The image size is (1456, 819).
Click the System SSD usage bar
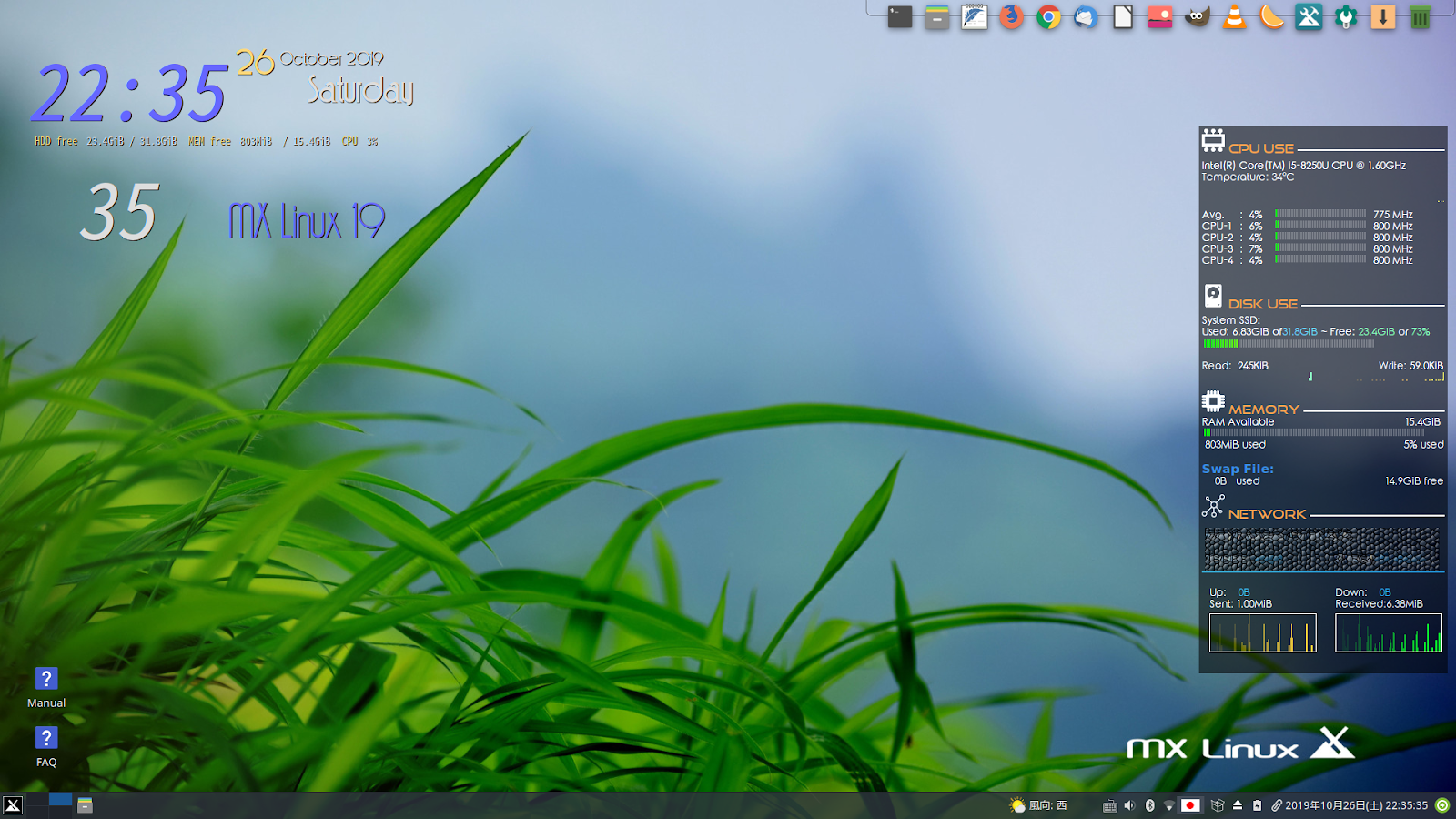(x=1289, y=344)
